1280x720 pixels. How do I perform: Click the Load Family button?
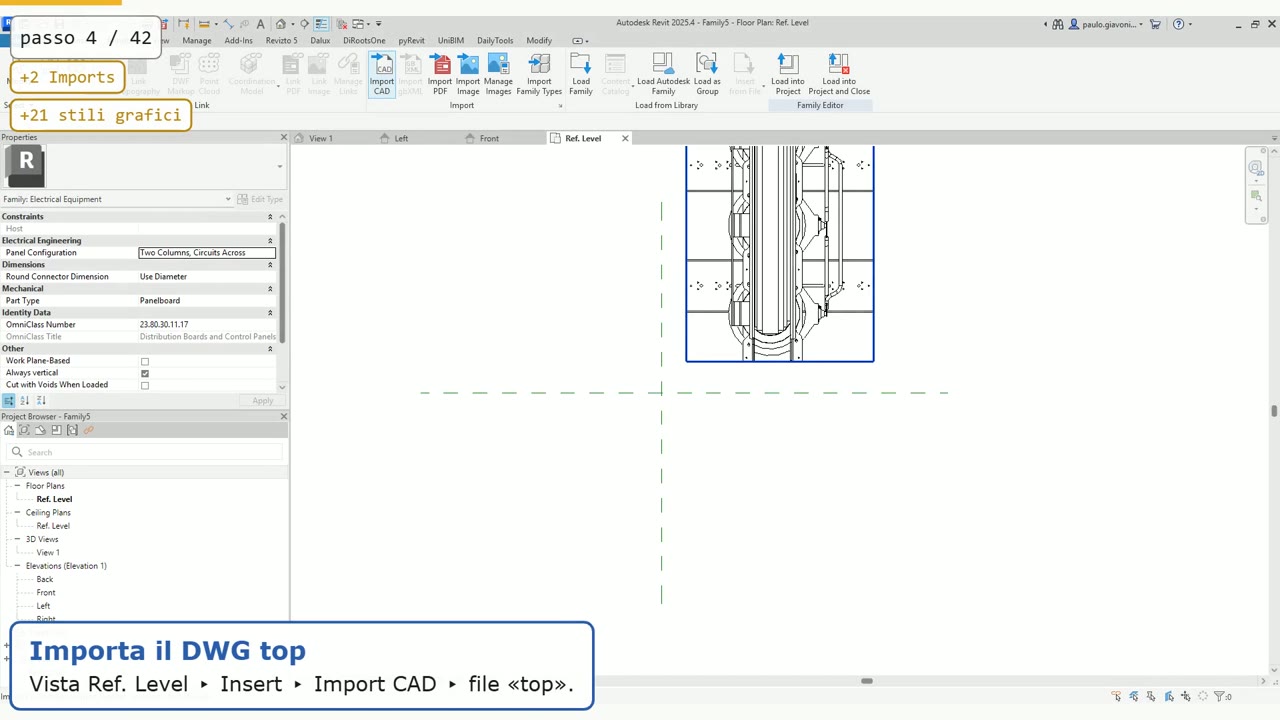(x=581, y=75)
